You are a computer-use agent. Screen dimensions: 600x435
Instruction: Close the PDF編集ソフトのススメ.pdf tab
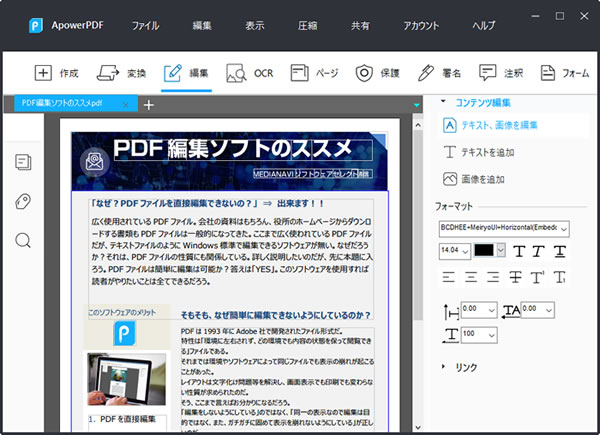pos(126,105)
